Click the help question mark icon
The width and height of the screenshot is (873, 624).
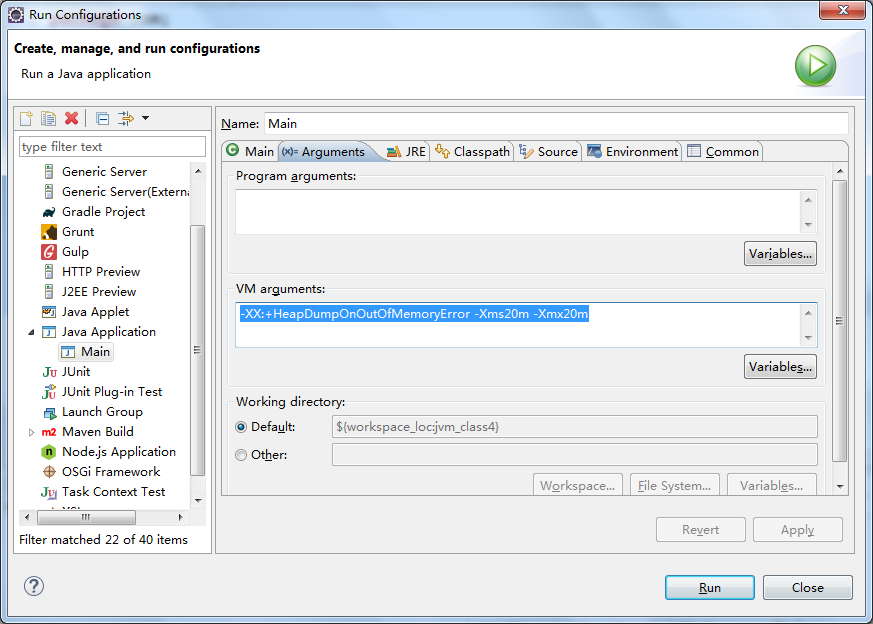click(x=34, y=587)
